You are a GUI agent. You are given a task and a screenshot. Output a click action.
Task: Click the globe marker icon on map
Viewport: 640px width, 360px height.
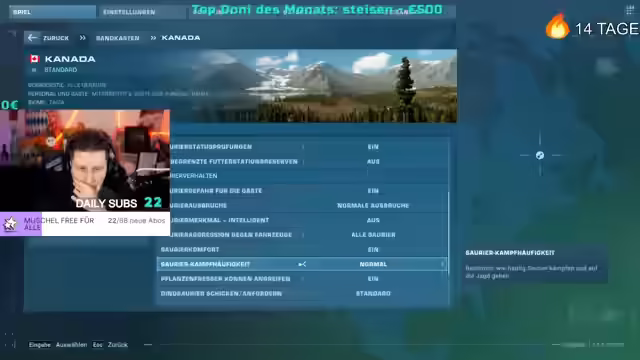pos(540,155)
